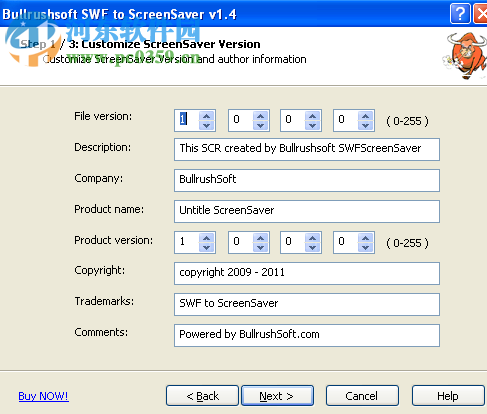Image resolution: width=487 pixels, height=414 pixels.
Task: Decrease first Product version number spinner
Action: click(x=207, y=247)
